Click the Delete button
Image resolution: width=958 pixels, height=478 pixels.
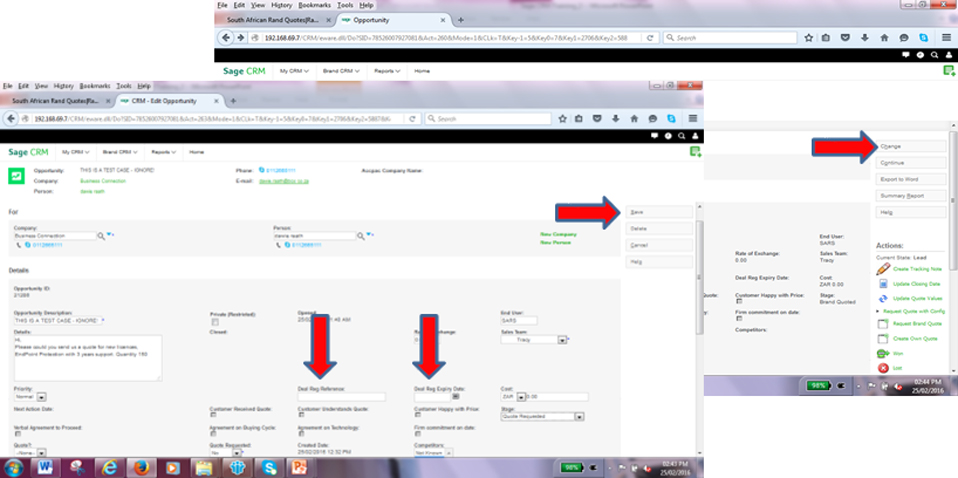(x=659, y=228)
